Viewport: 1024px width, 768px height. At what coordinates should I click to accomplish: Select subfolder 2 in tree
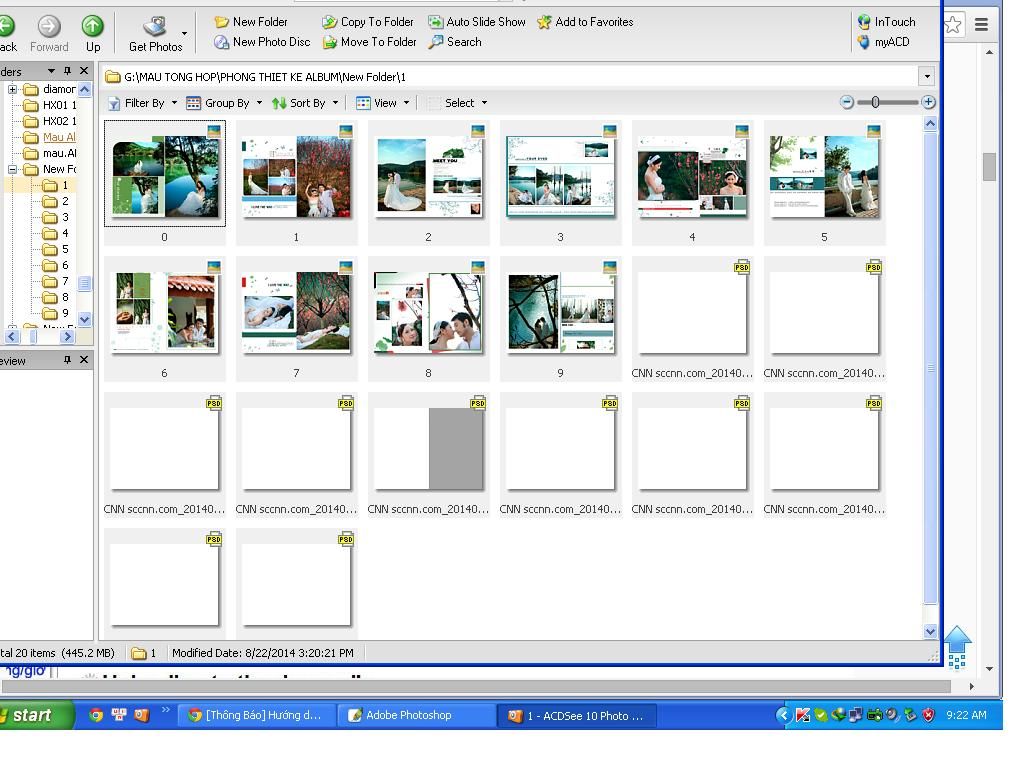[56, 201]
